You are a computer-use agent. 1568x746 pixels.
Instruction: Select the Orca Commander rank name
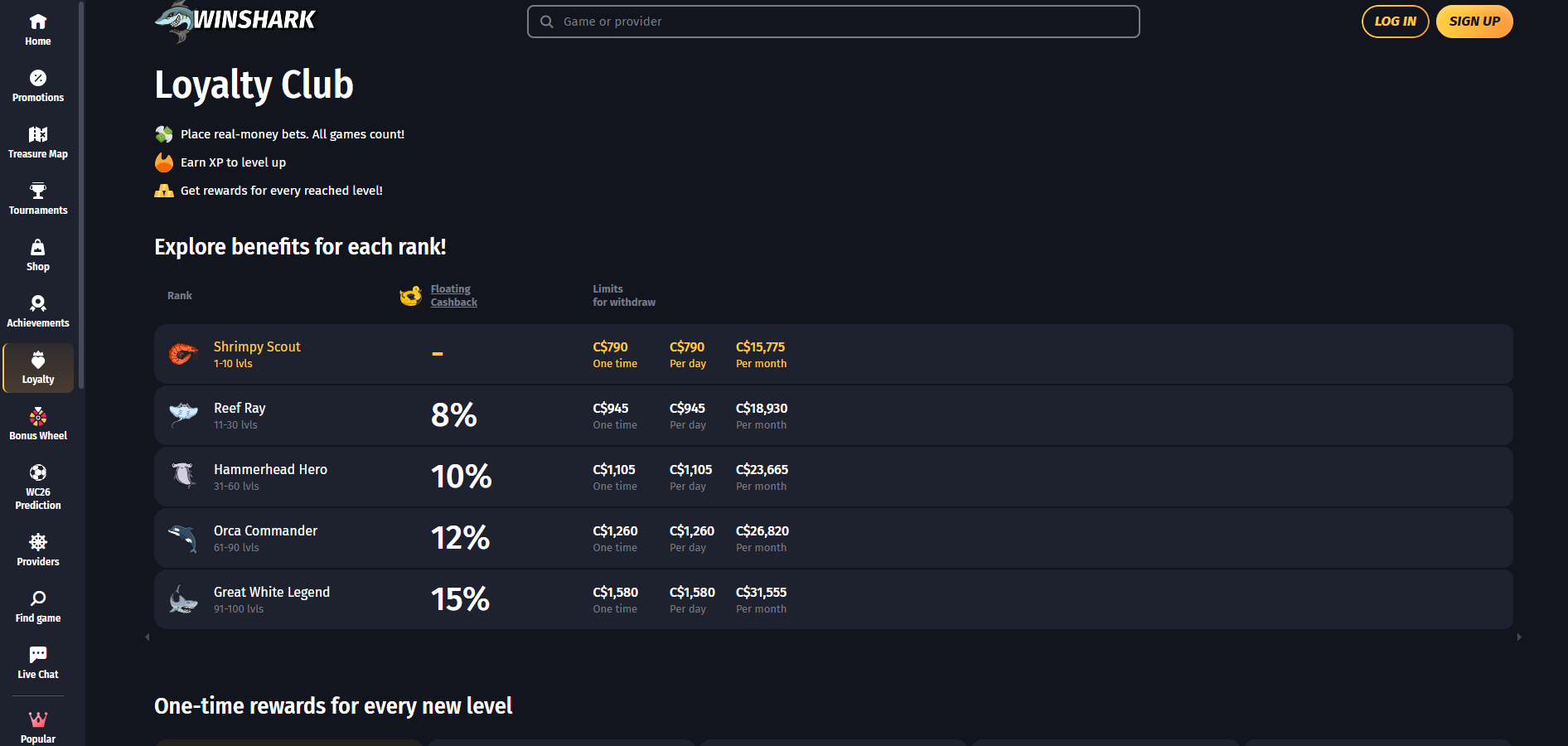pos(265,530)
